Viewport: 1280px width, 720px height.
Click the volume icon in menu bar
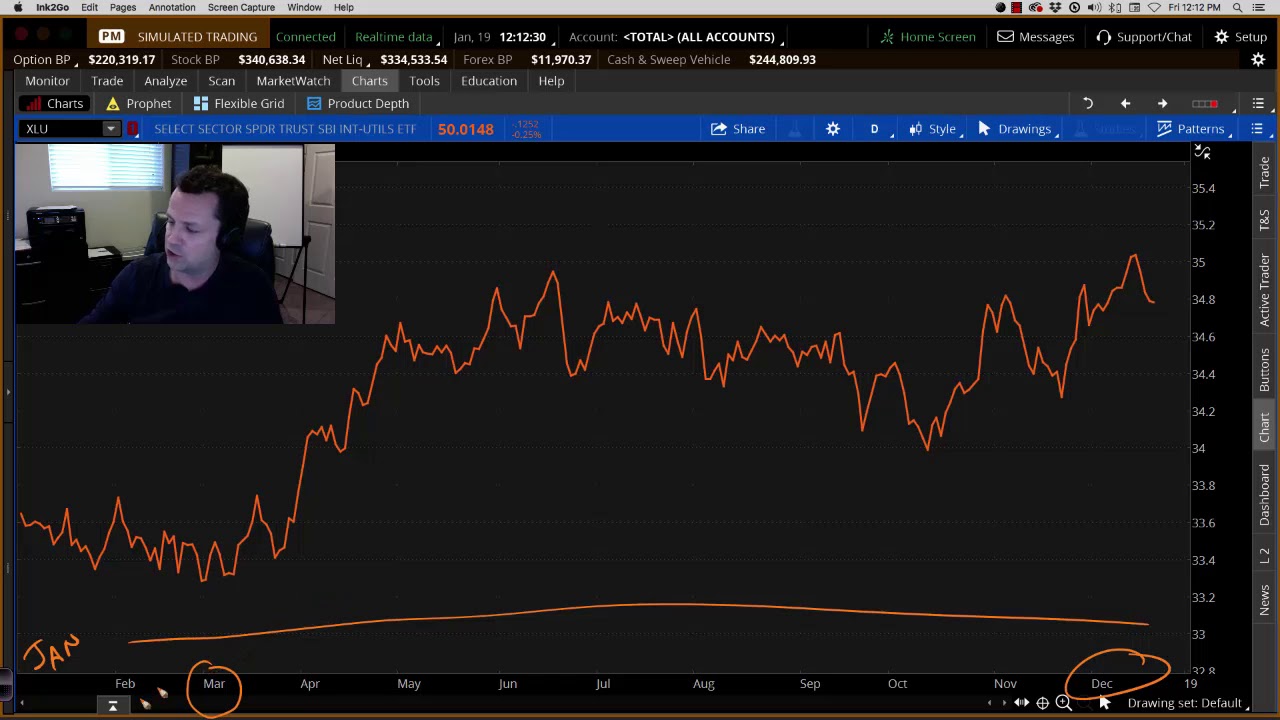pos(1095,7)
